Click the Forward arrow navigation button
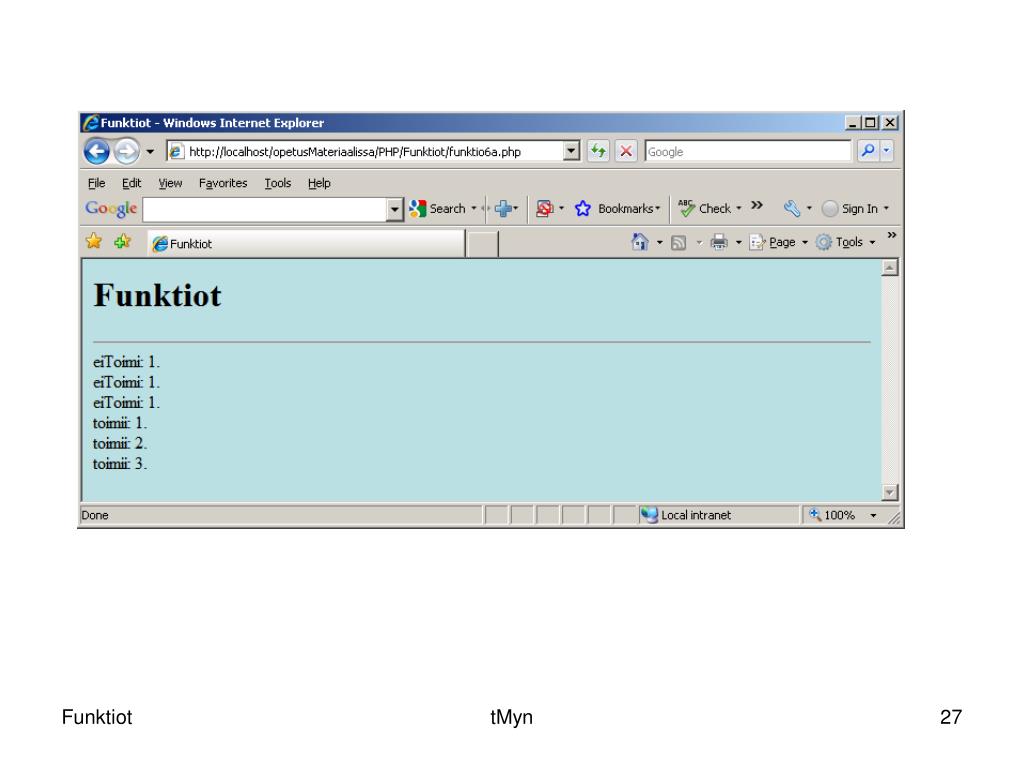1024x768 pixels. tap(127, 152)
